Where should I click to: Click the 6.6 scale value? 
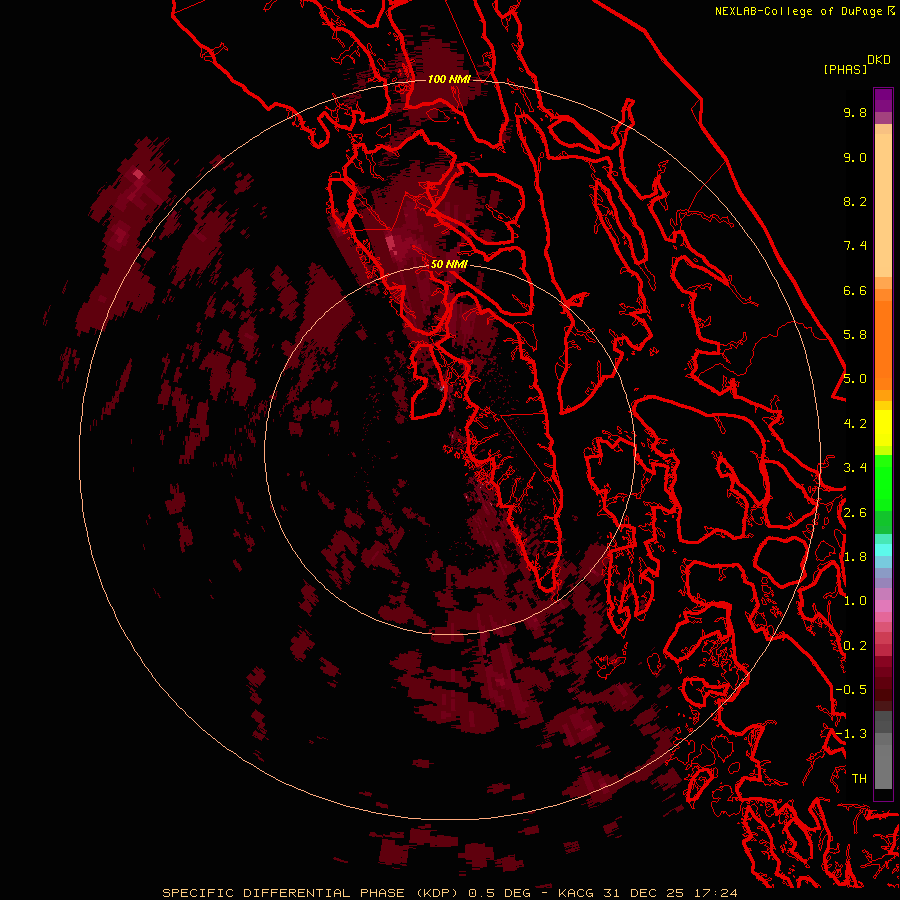coord(855,290)
